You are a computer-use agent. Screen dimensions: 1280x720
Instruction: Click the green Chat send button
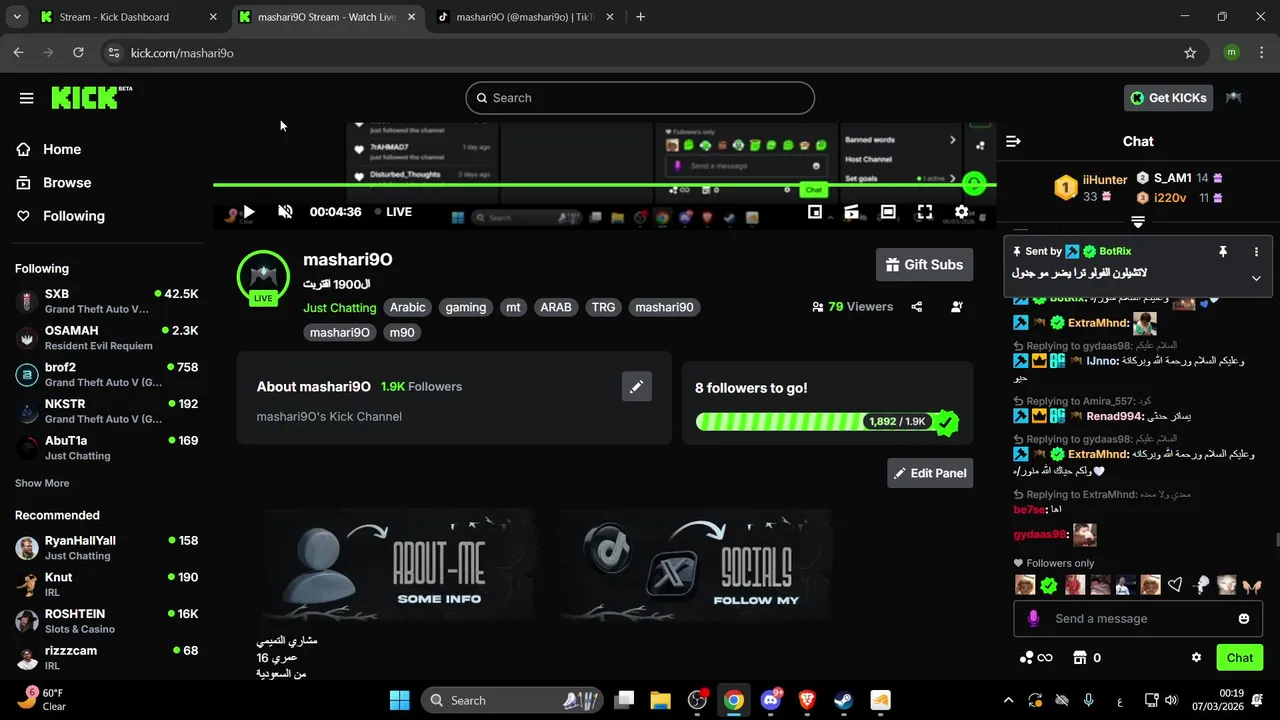[1240, 658]
